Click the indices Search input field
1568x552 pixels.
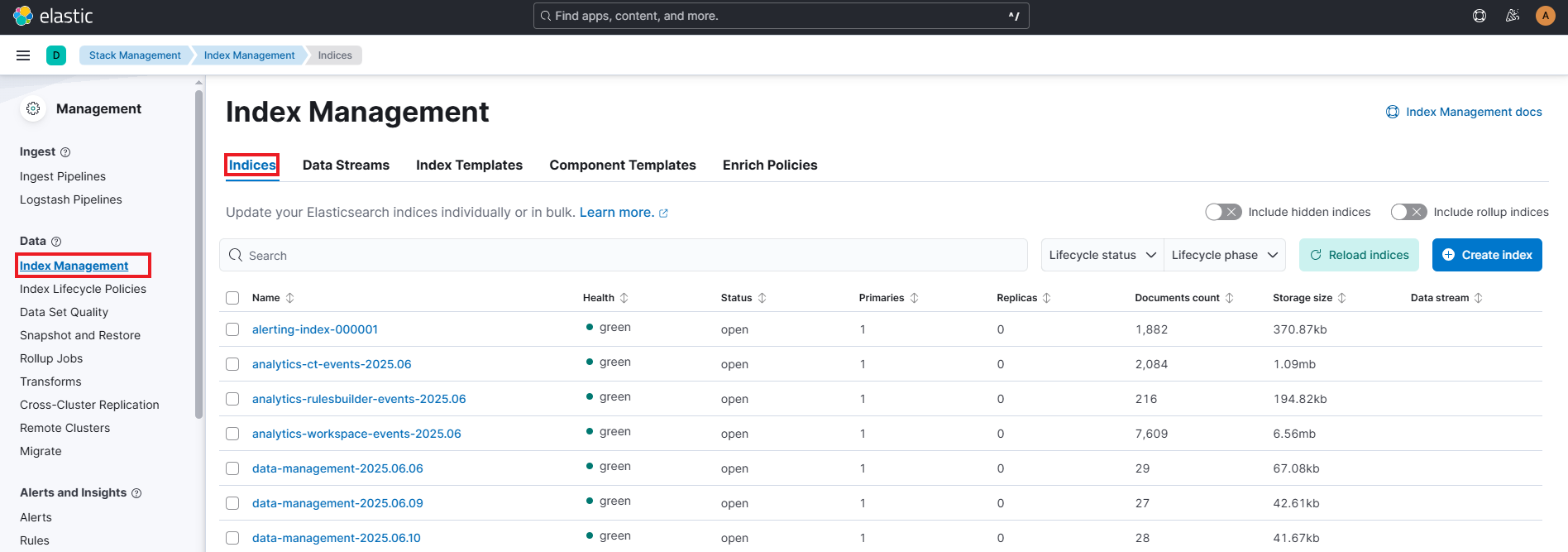pyautogui.click(x=624, y=255)
